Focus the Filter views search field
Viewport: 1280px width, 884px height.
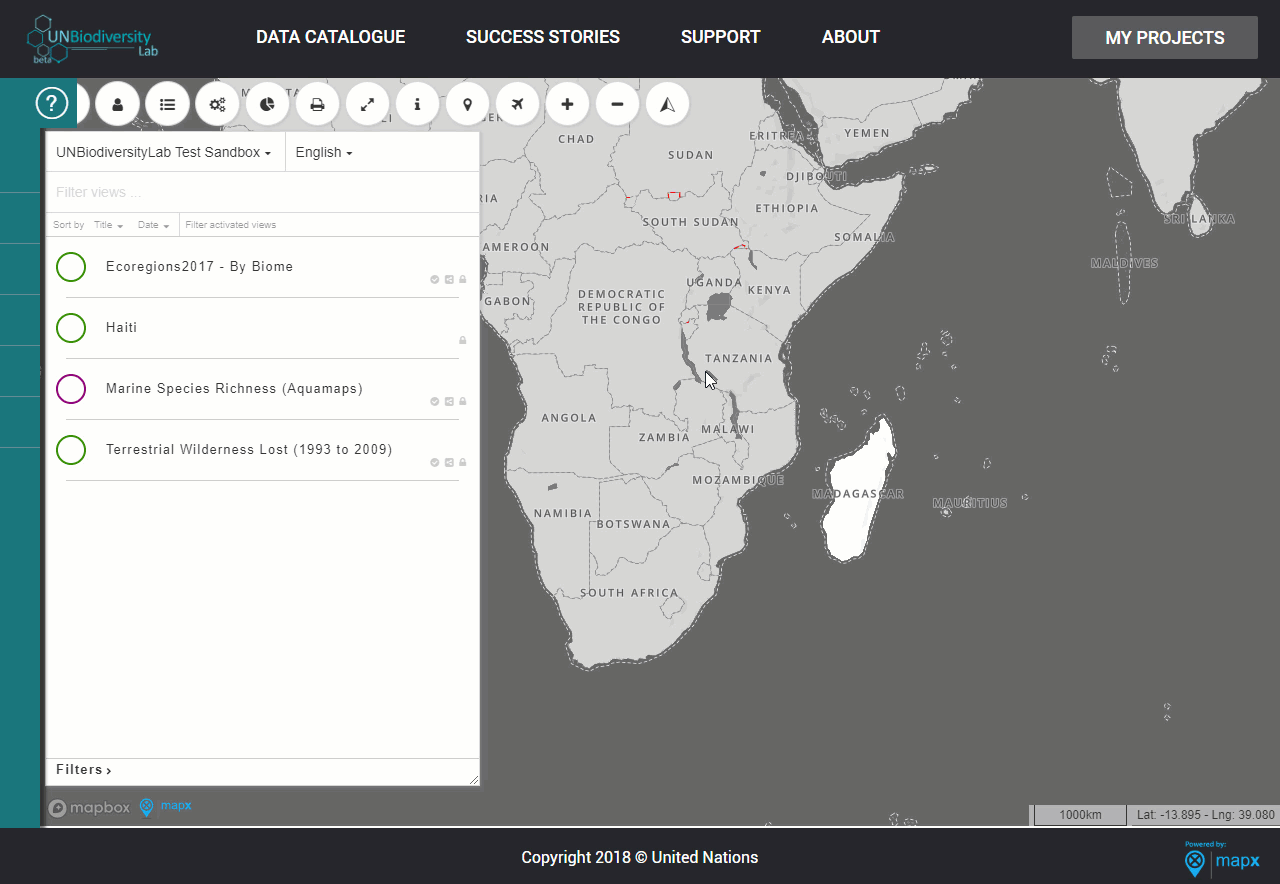262,192
